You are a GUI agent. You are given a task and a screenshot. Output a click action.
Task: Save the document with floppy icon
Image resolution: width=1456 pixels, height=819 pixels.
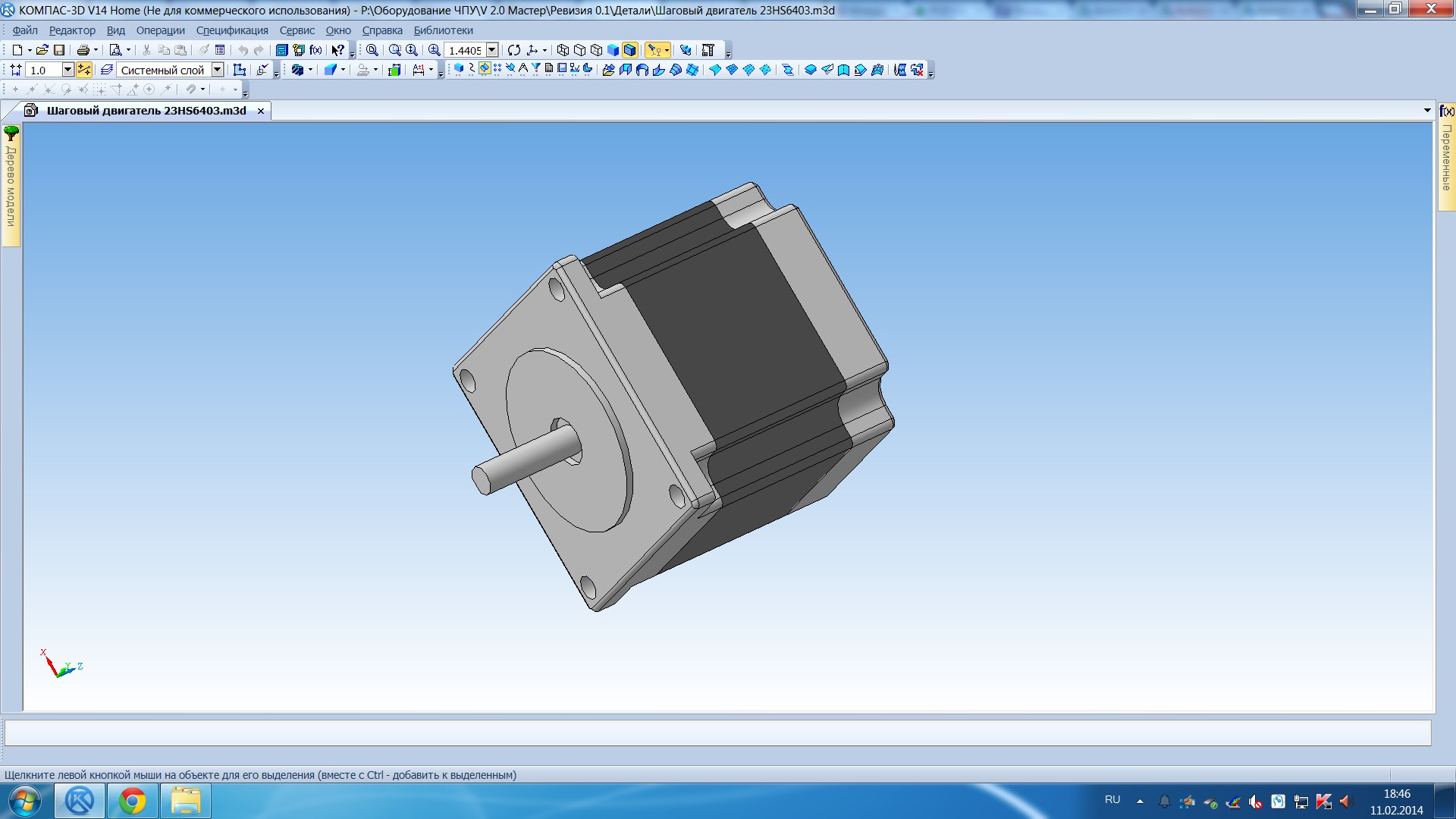point(59,50)
